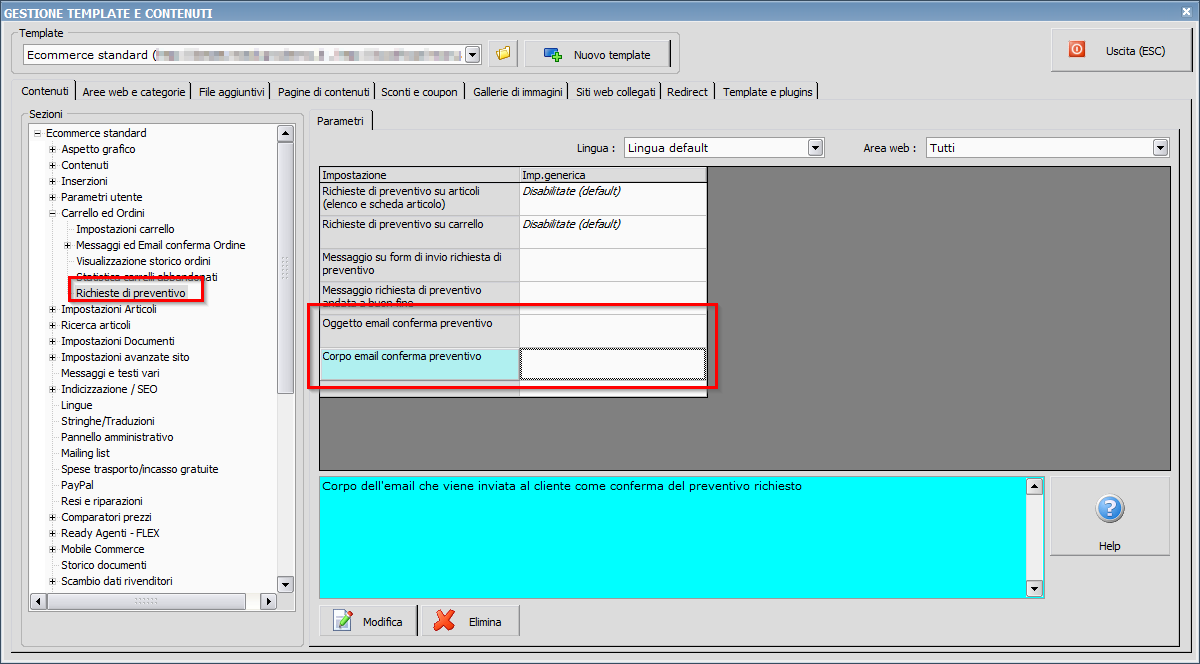
Task: Click the Help question mark icon
Action: tap(1109, 509)
